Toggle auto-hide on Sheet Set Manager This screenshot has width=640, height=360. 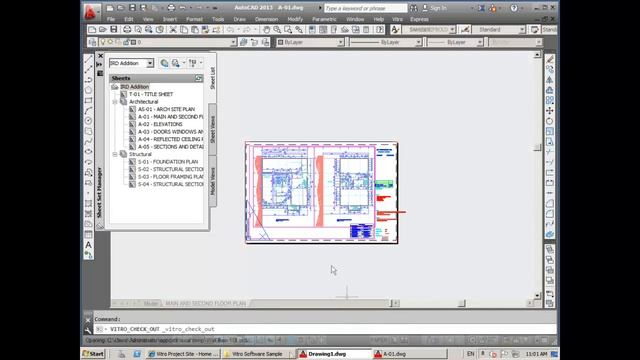[100, 64]
